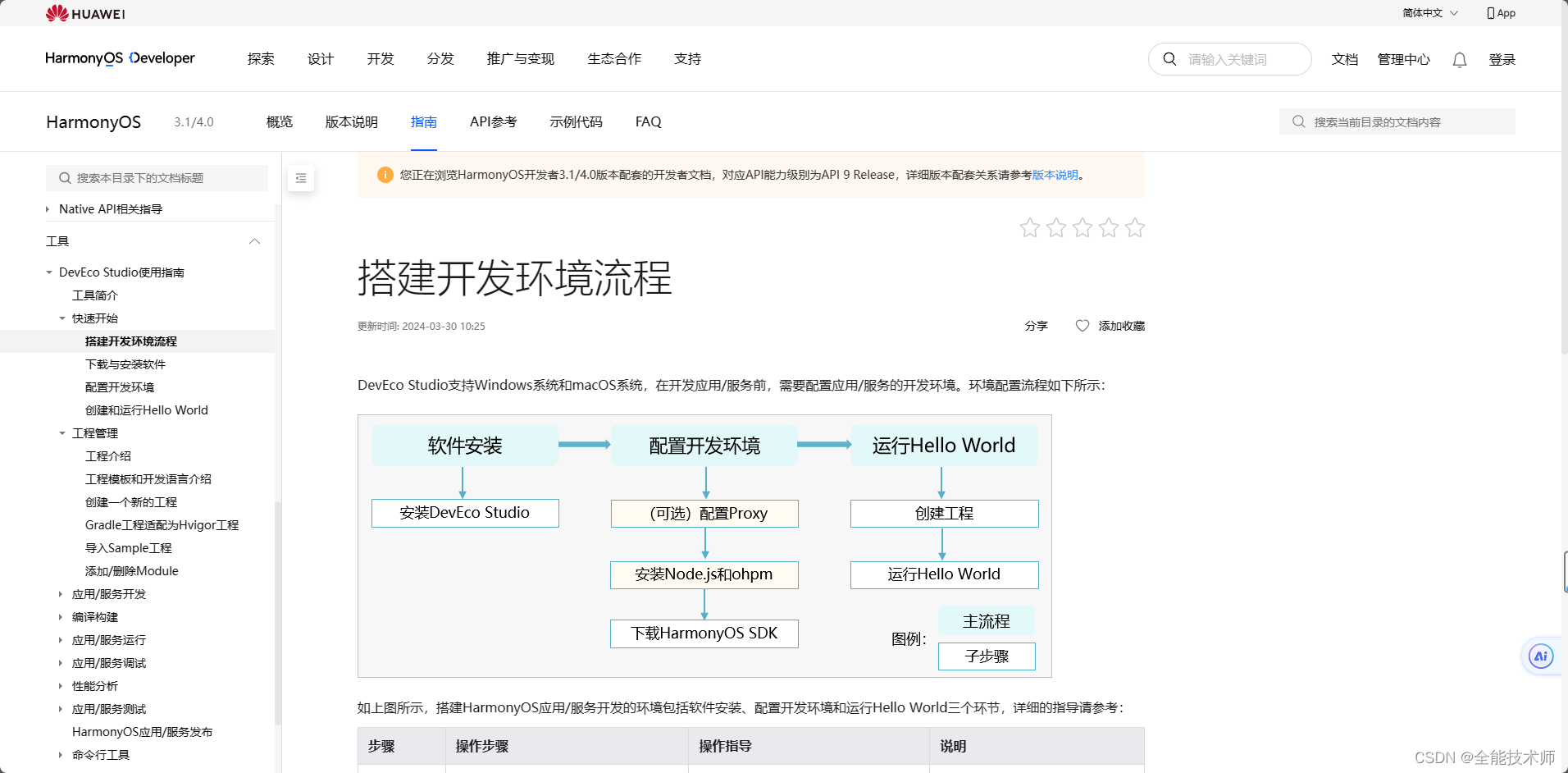Click the 3.1/4.0 version label
Viewport: 1568px width, 773px height.
194,122
